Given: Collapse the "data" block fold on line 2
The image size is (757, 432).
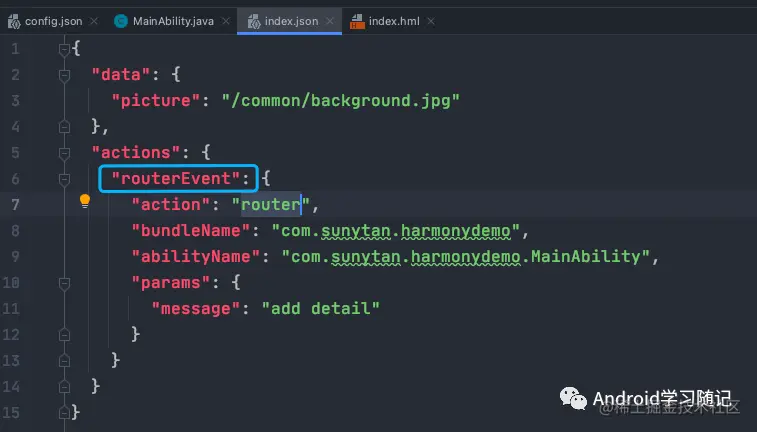Looking at the screenshot, I should 64,75.
